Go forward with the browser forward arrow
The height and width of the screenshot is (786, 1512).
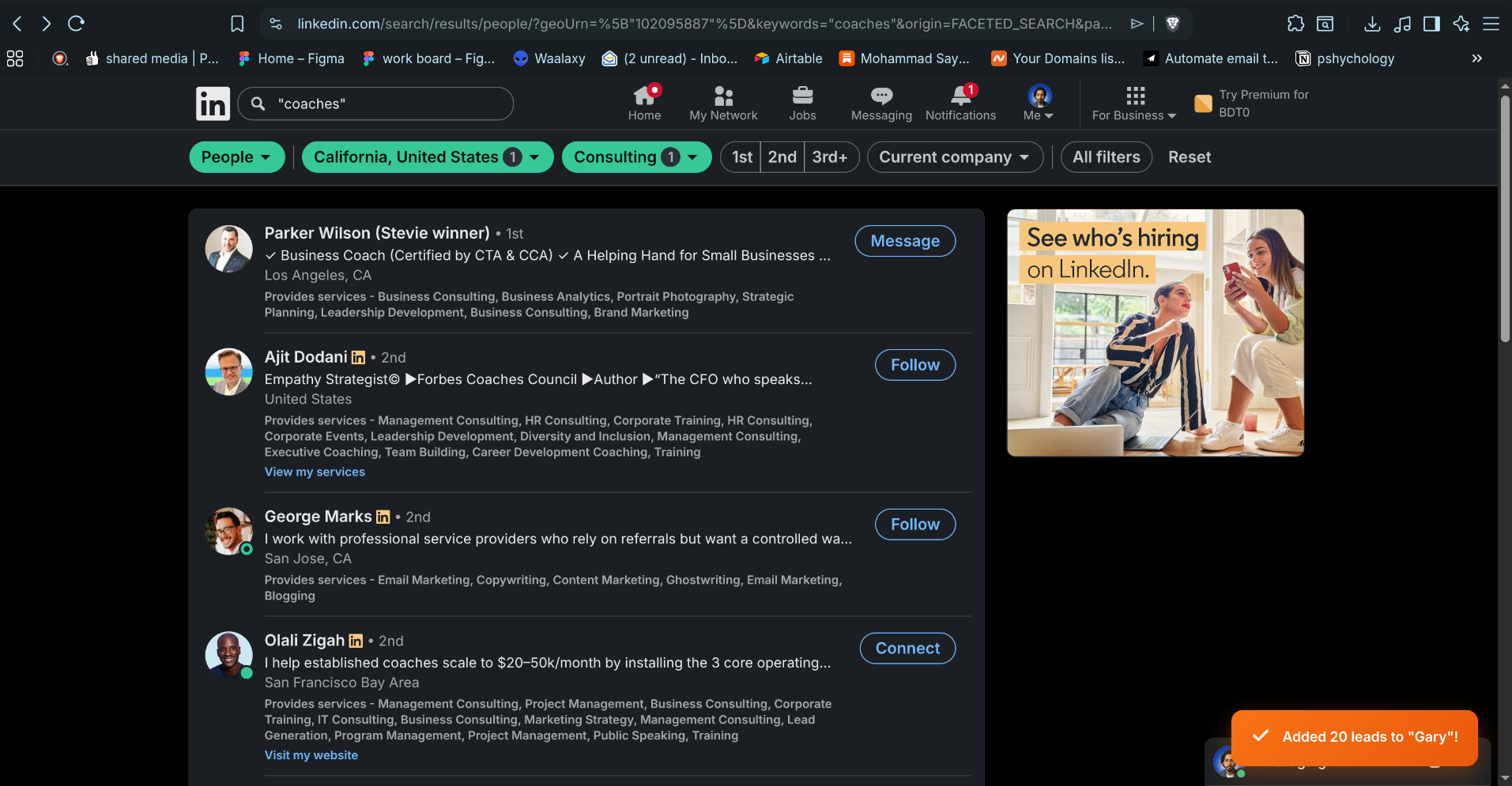tap(47, 24)
